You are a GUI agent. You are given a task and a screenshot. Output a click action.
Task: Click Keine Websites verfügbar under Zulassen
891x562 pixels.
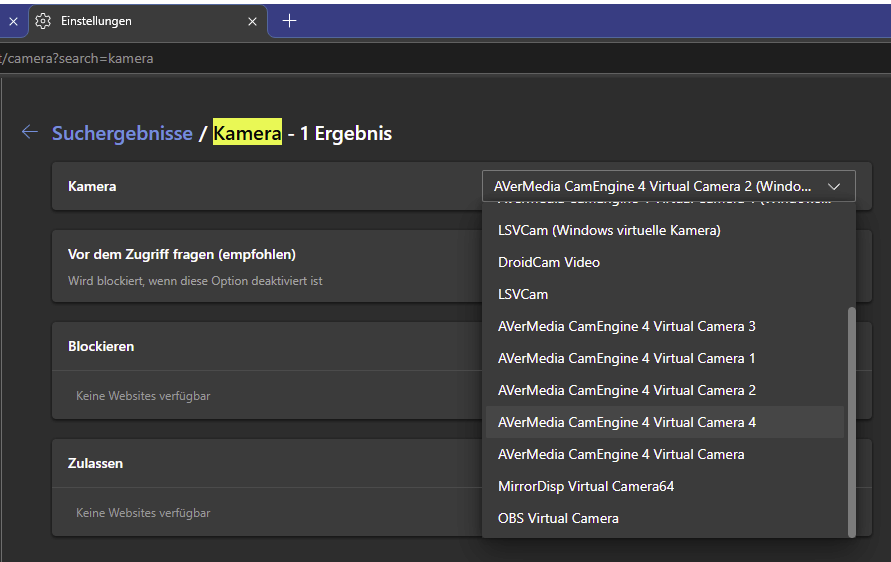point(143,513)
